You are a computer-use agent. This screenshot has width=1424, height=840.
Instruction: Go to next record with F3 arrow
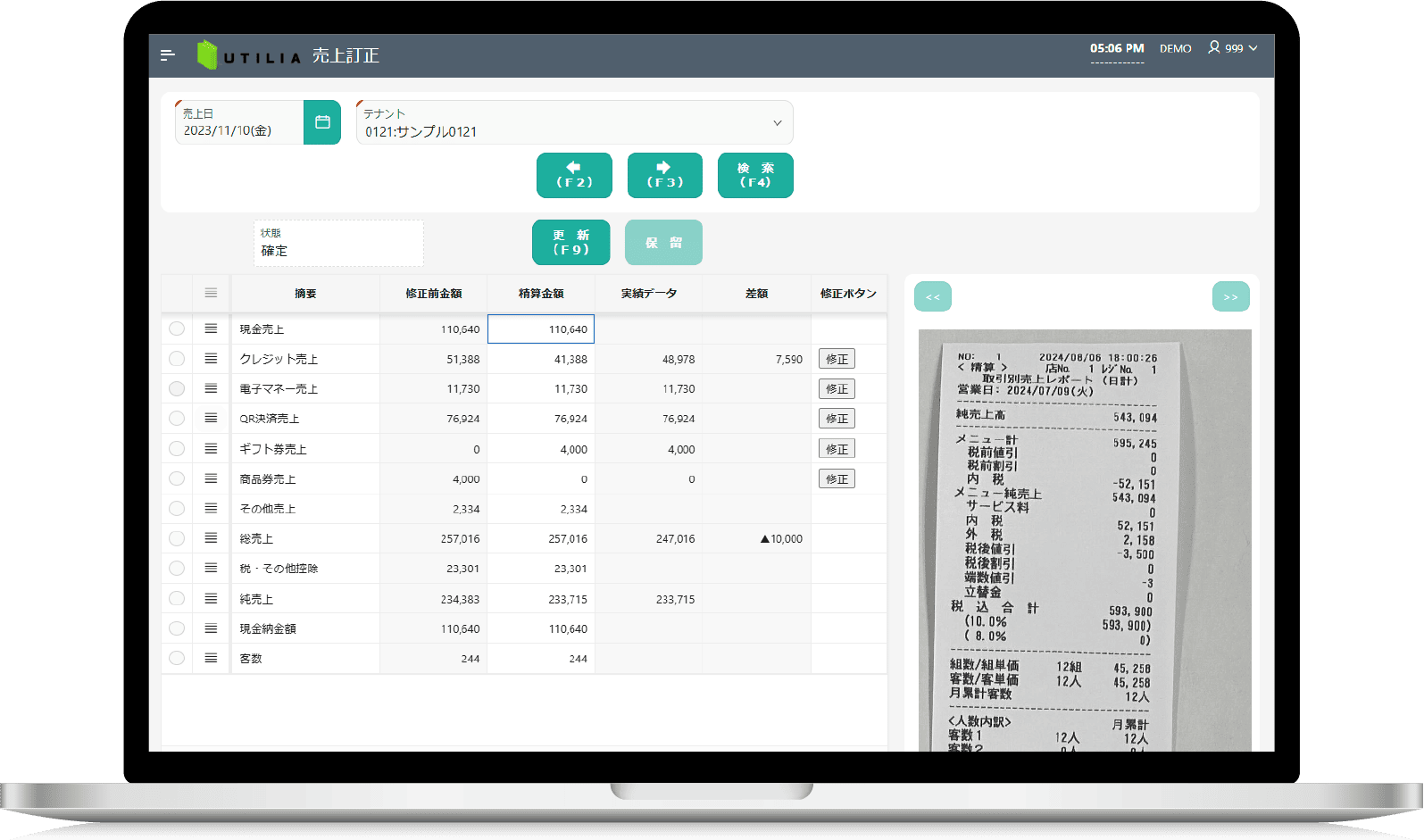pyautogui.click(x=664, y=175)
